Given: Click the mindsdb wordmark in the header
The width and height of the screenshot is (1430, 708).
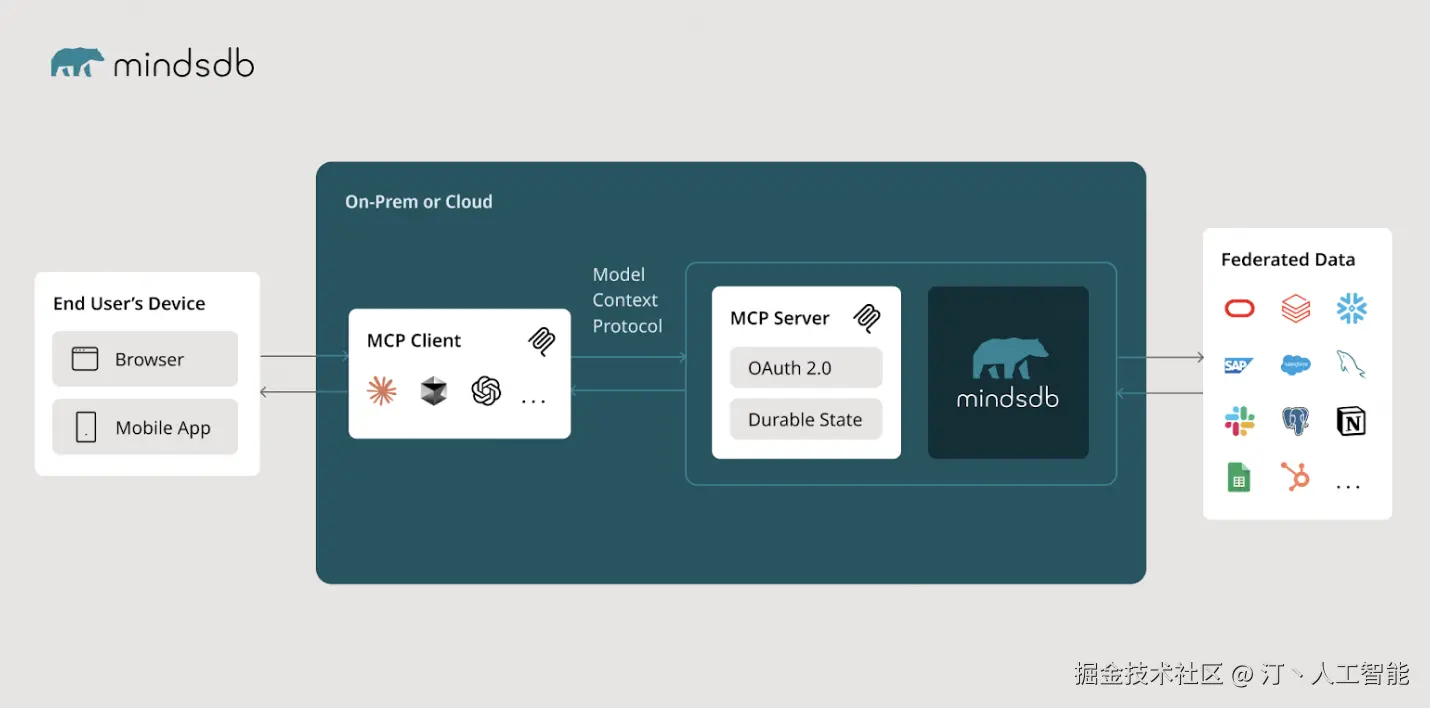Looking at the screenshot, I should point(184,64).
